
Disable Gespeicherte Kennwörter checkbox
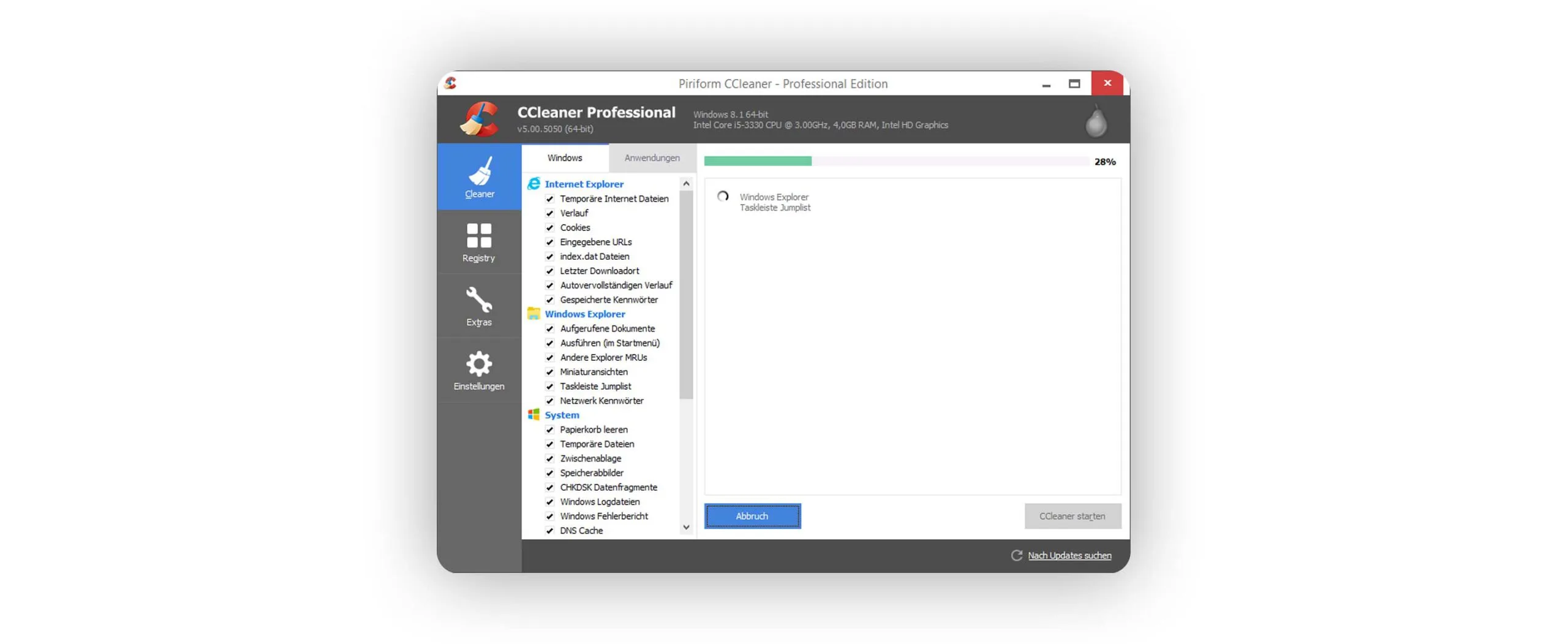pyautogui.click(x=549, y=300)
